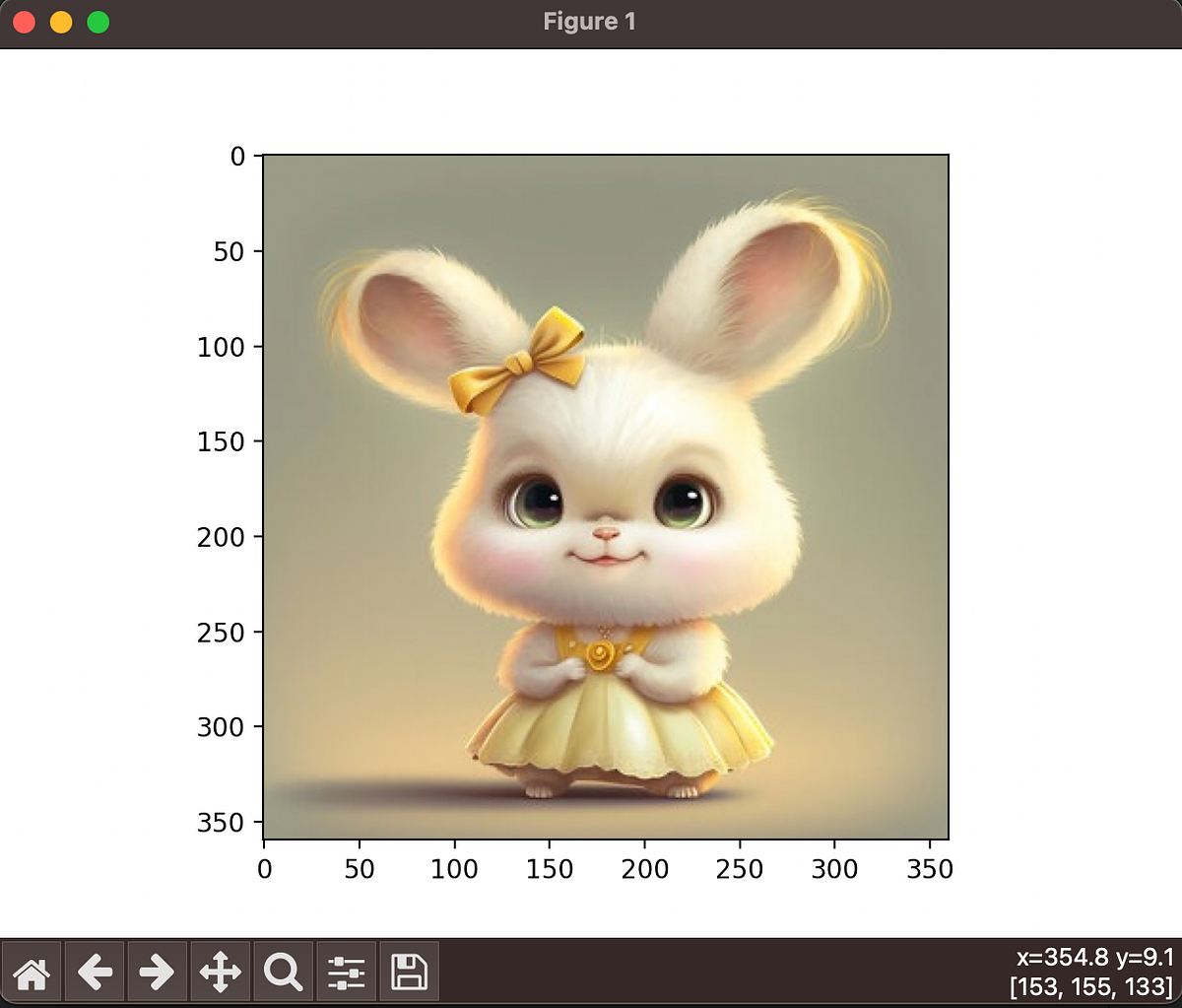This screenshot has width=1182, height=1008.
Task: Go back to previous view
Action: point(95,972)
